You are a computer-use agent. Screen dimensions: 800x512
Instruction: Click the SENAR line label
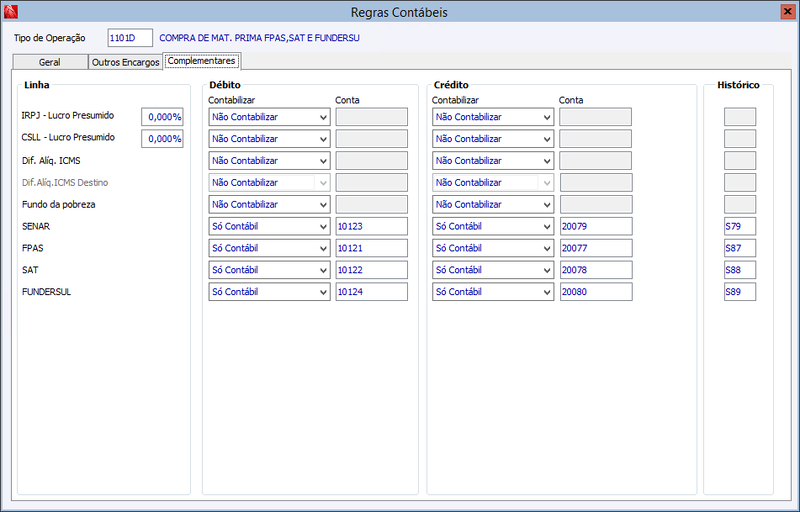point(36,226)
